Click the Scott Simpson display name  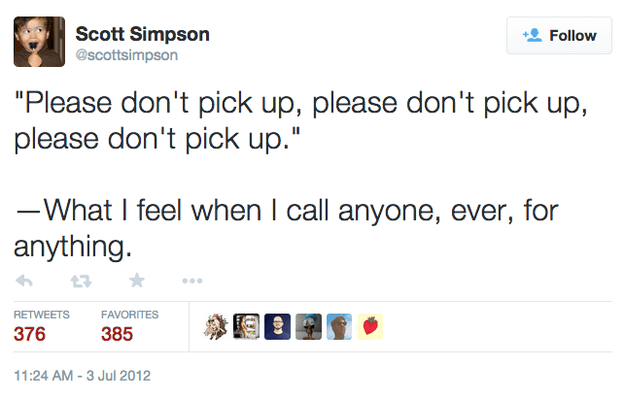click(x=142, y=34)
